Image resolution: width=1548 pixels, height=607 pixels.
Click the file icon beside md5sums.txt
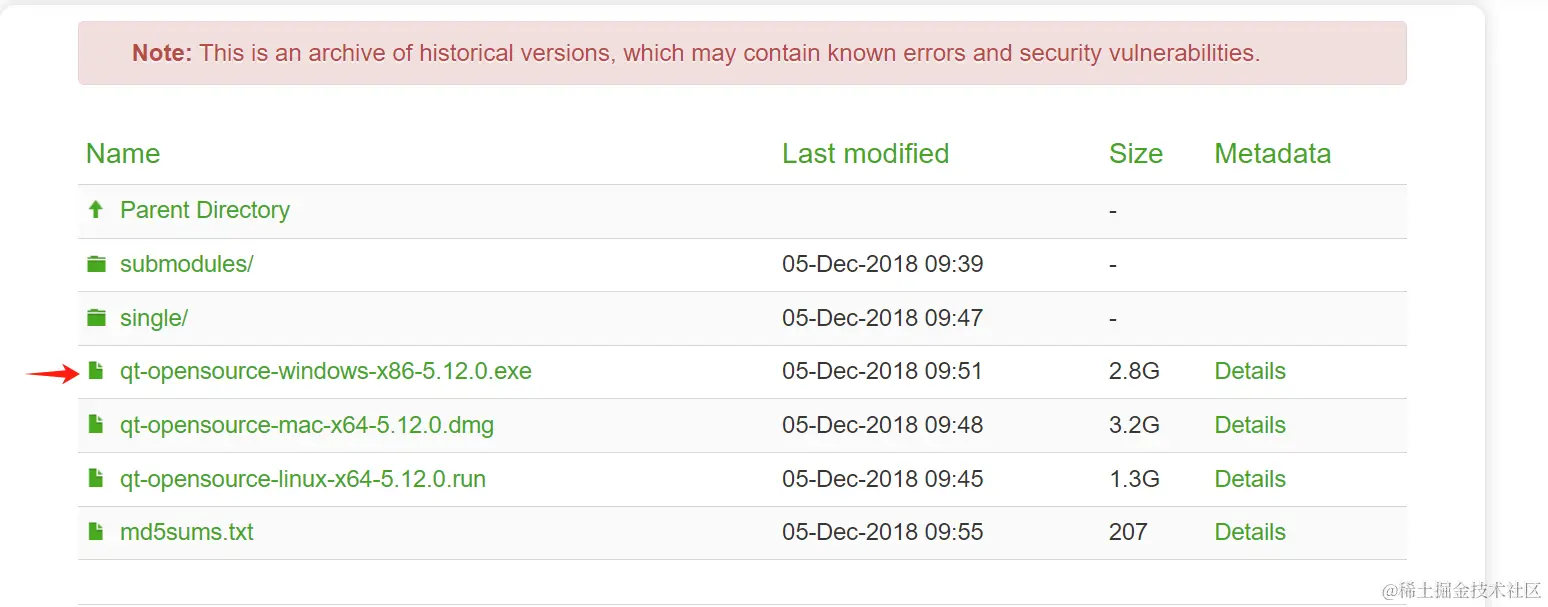tap(96, 532)
